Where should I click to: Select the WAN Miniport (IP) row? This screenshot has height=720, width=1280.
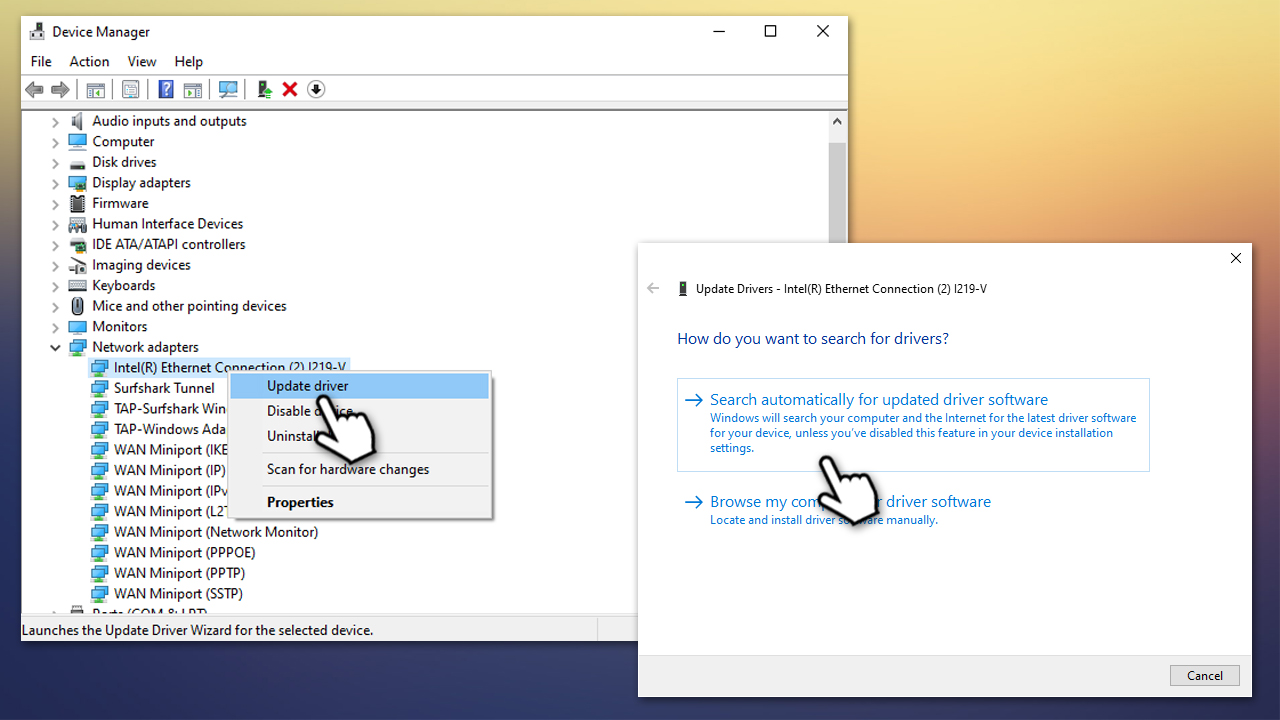(159, 470)
